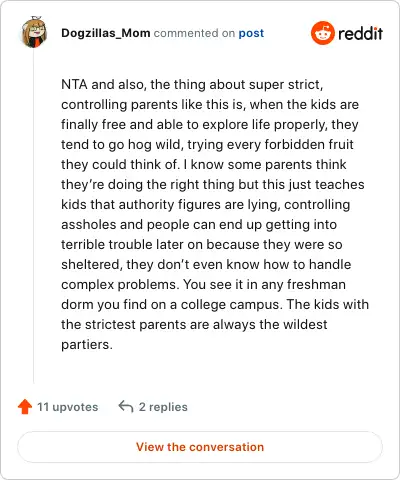Image resolution: width=400 pixels, height=480 pixels.
Task: Click the final word "partiers."
Action: click(87, 345)
